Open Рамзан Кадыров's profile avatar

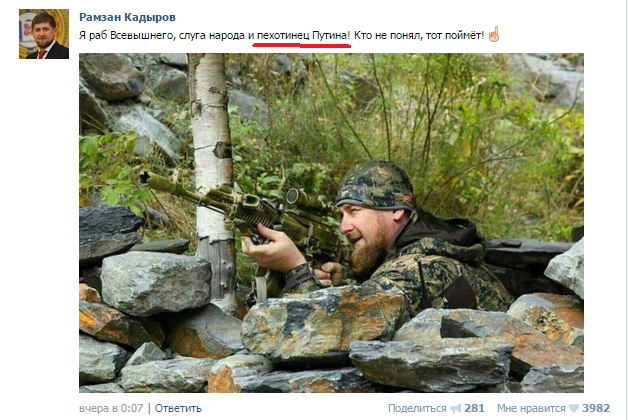coord(44,34)
